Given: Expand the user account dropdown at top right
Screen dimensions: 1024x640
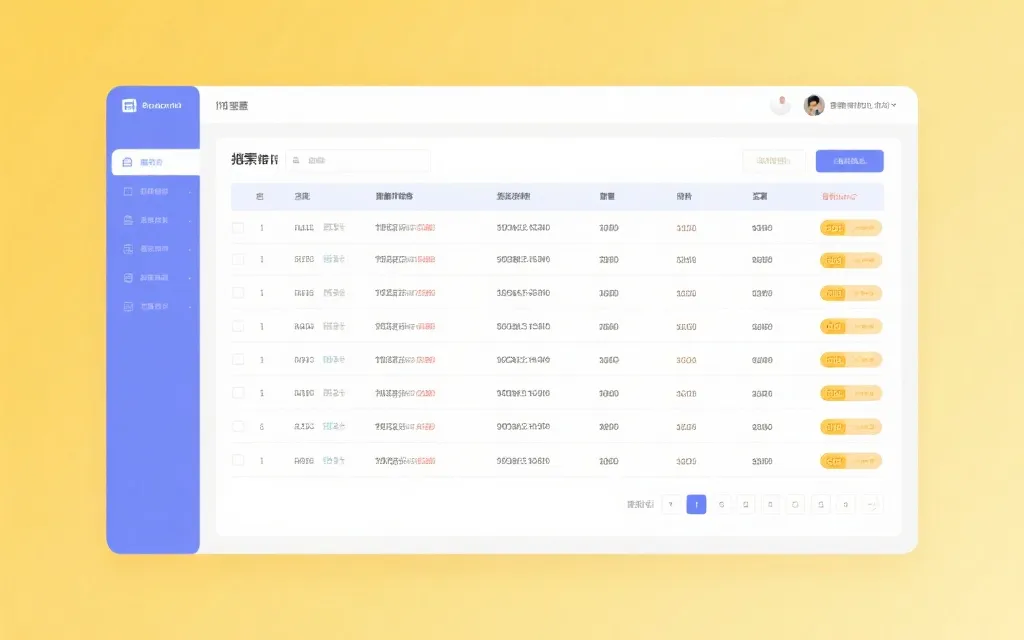Looking at the screenshot, I should coord(893,105).
